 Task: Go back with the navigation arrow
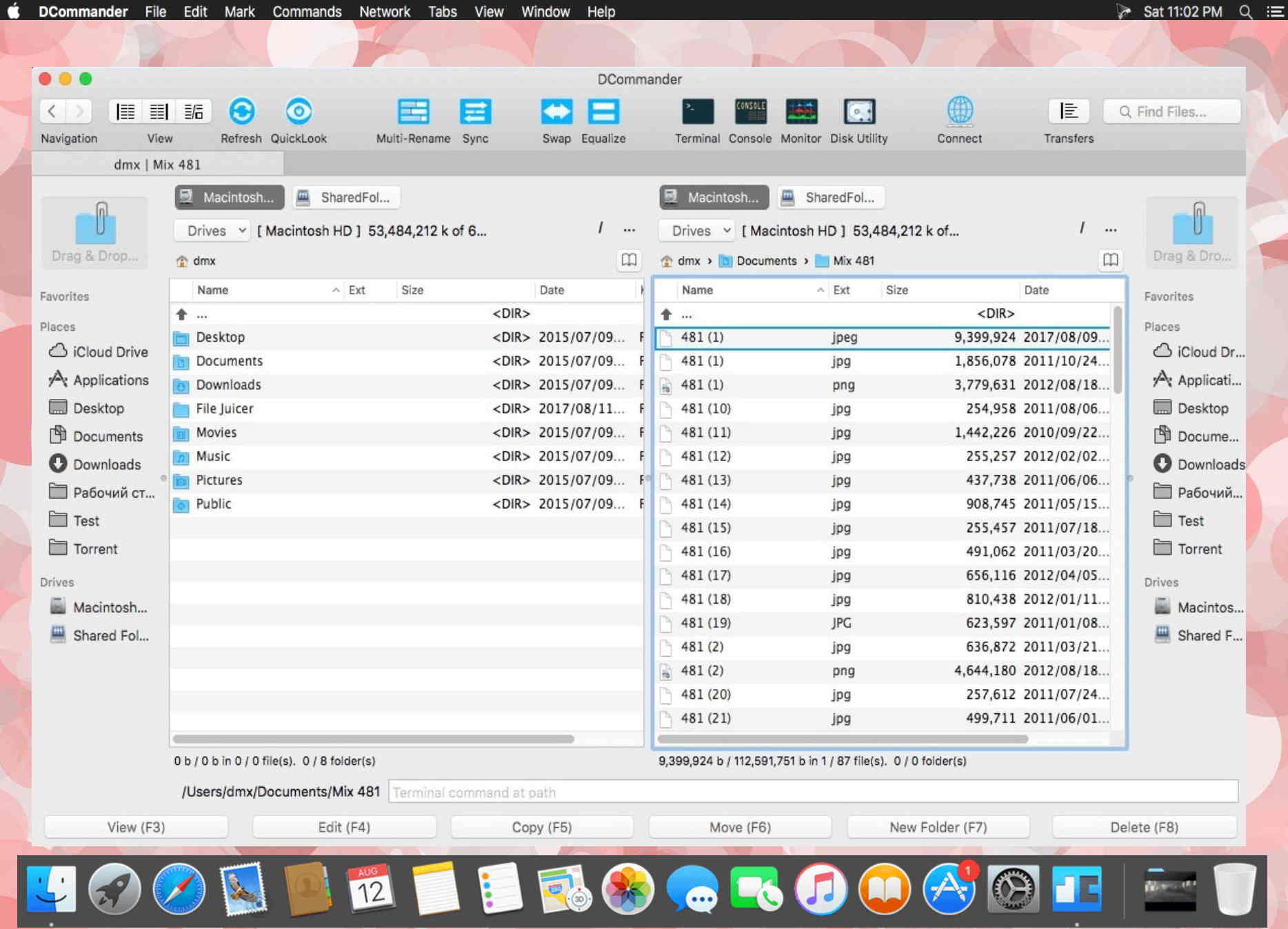pos(52,111)
